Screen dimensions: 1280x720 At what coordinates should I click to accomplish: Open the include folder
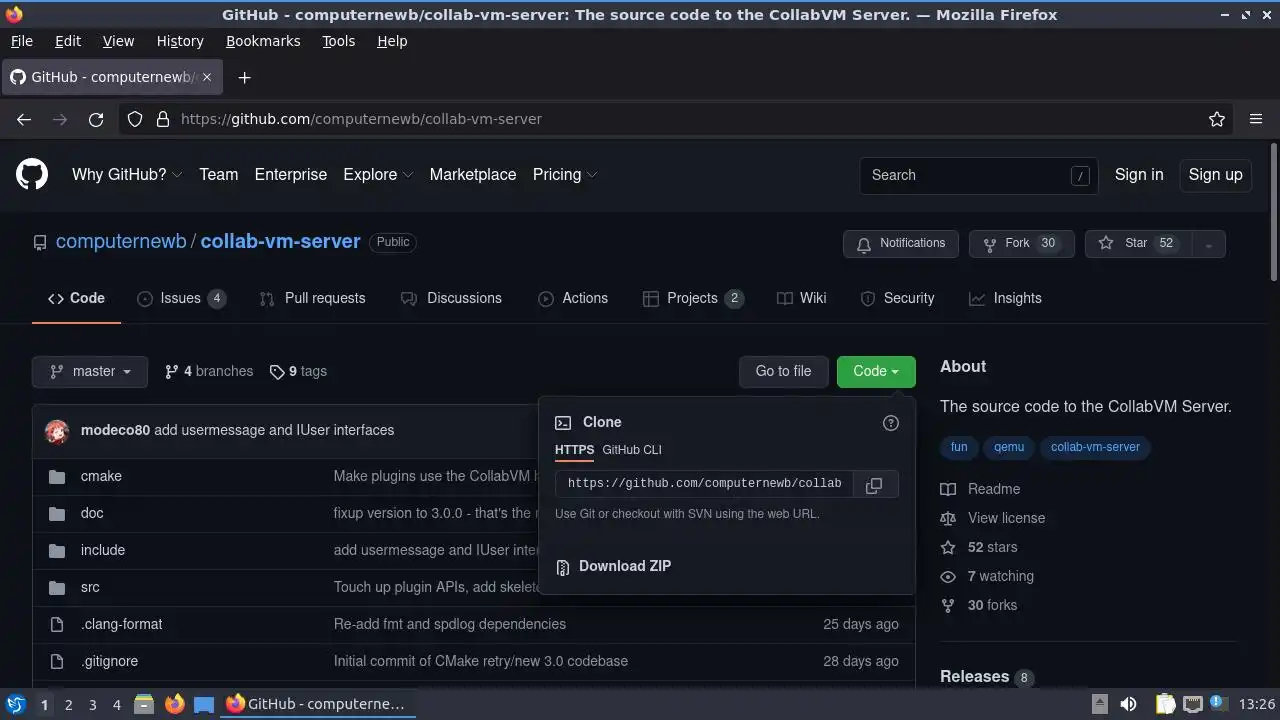[103, 551]
